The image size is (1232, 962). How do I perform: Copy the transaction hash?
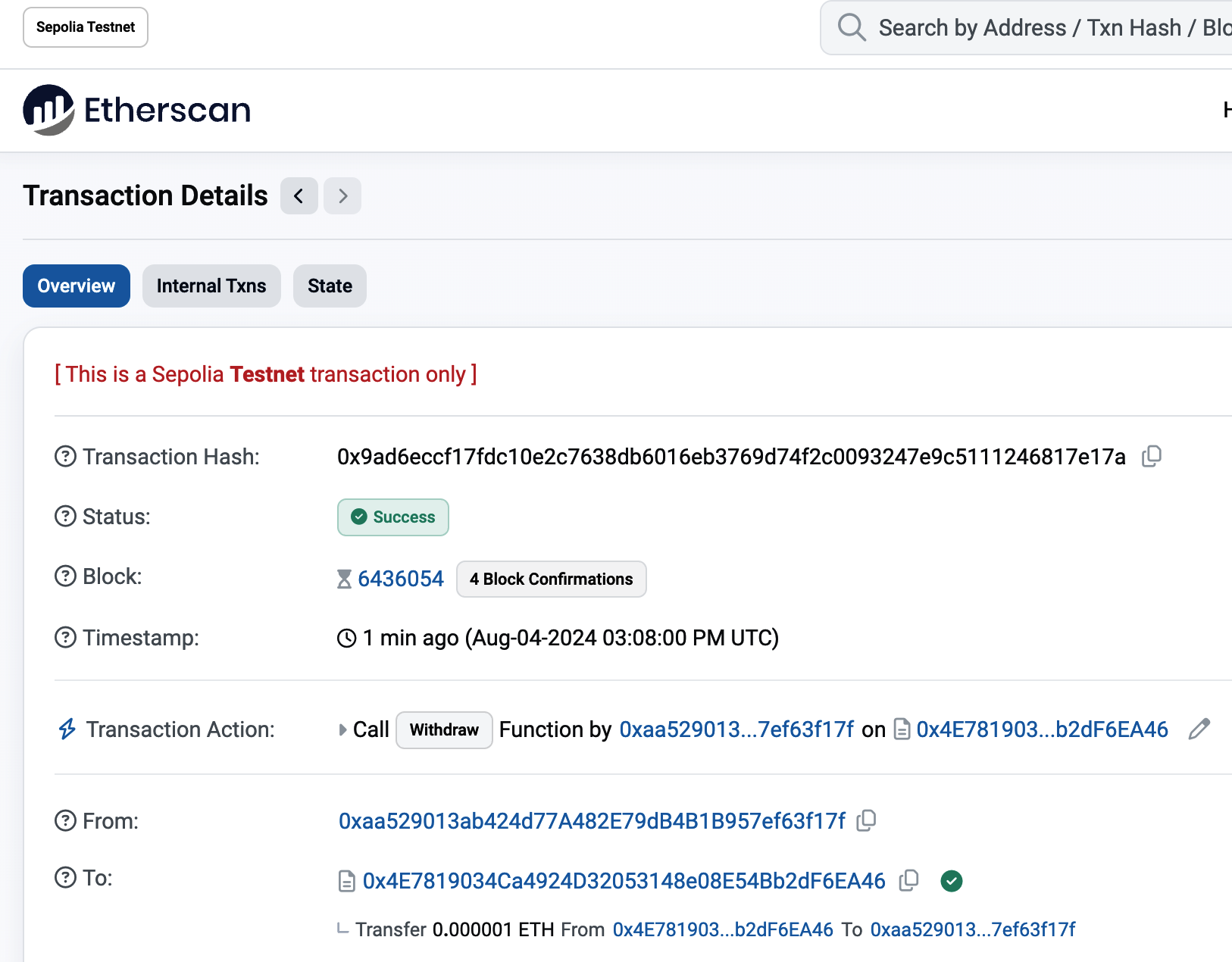point(1152,456)
